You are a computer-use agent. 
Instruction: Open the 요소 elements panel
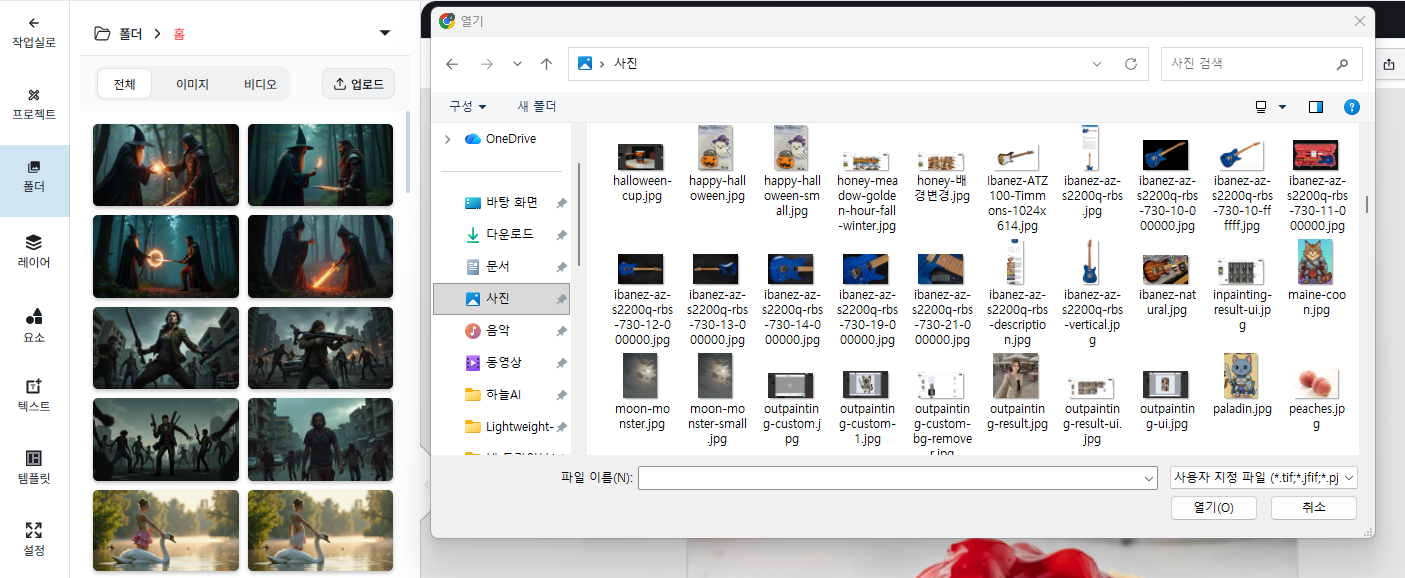click(x=34, y=326)
